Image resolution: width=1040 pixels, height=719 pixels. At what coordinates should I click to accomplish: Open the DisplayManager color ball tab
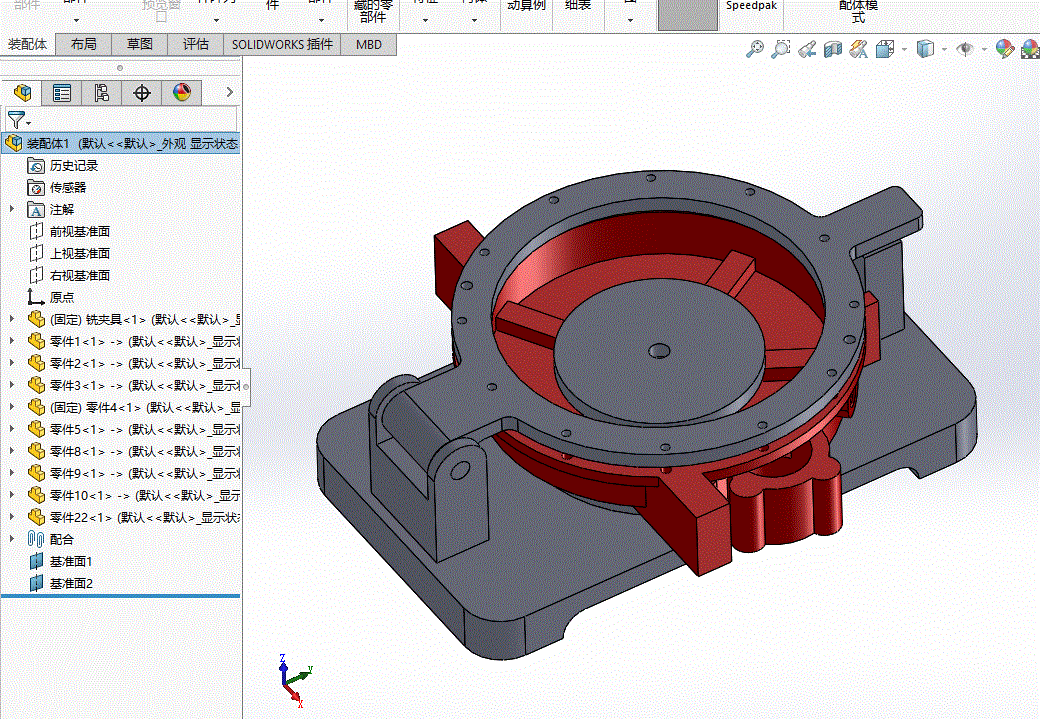coord(181,93)
